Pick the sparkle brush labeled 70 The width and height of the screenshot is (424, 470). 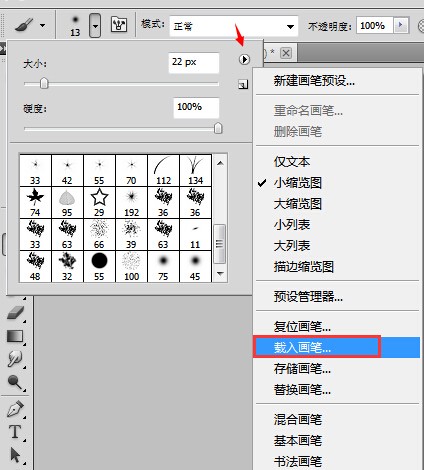(x=131, y=170)
